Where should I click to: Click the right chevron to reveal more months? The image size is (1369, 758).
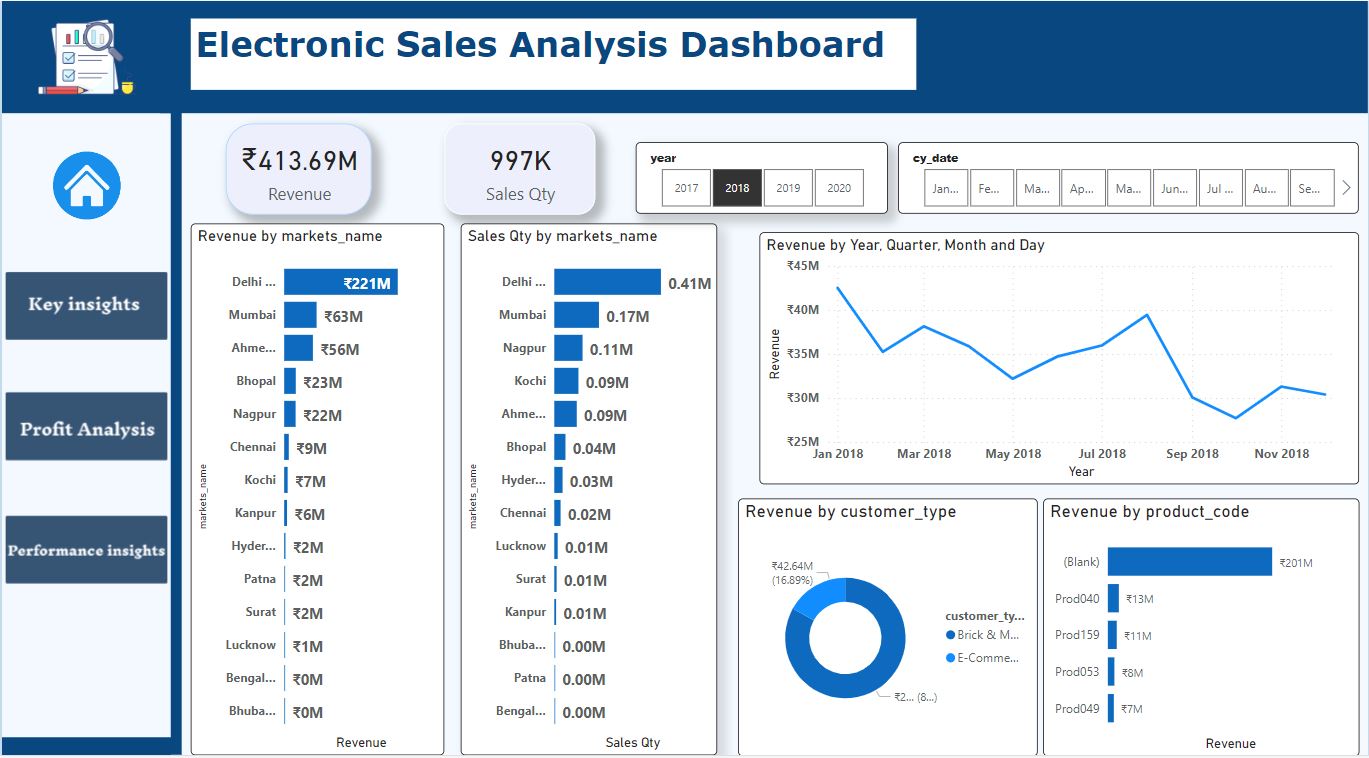click(1345, 186)
